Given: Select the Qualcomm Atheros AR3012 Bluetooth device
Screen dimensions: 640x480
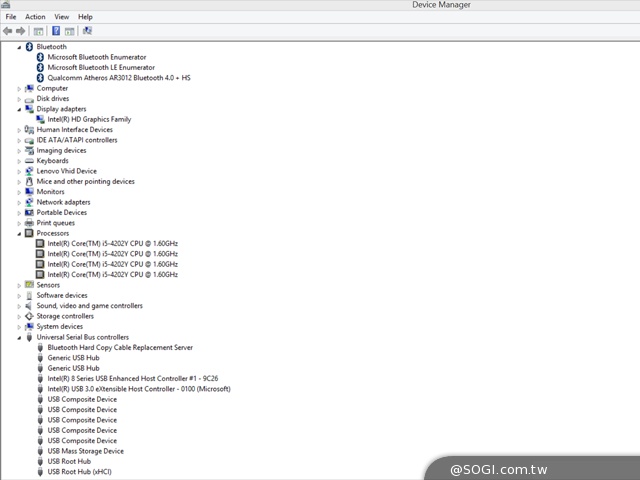Looking at the screenshot, I should point(118,78).
